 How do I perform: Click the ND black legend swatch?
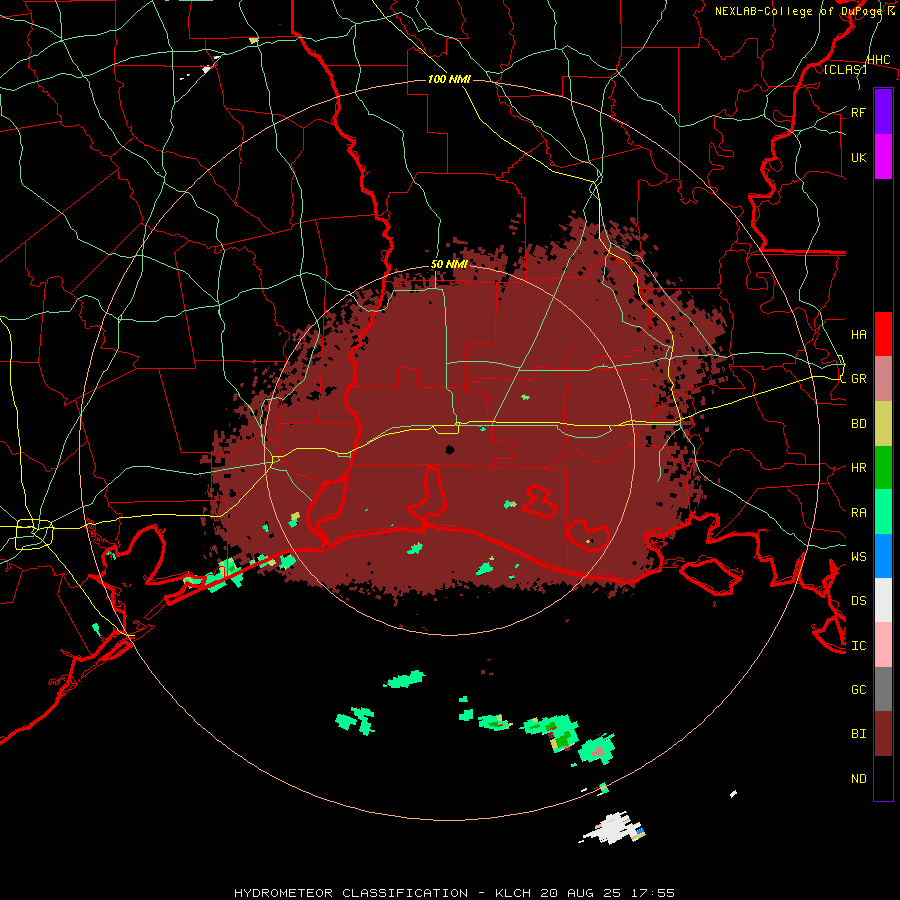click(x=883, y=778)
